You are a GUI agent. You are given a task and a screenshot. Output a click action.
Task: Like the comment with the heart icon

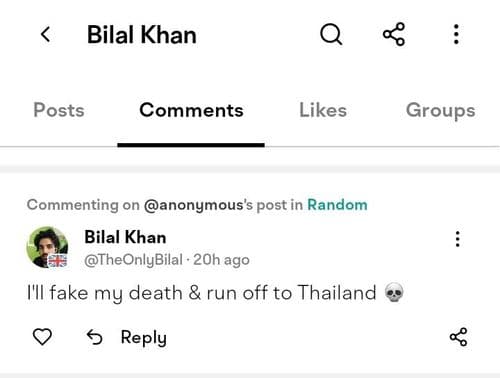(42, 337)
